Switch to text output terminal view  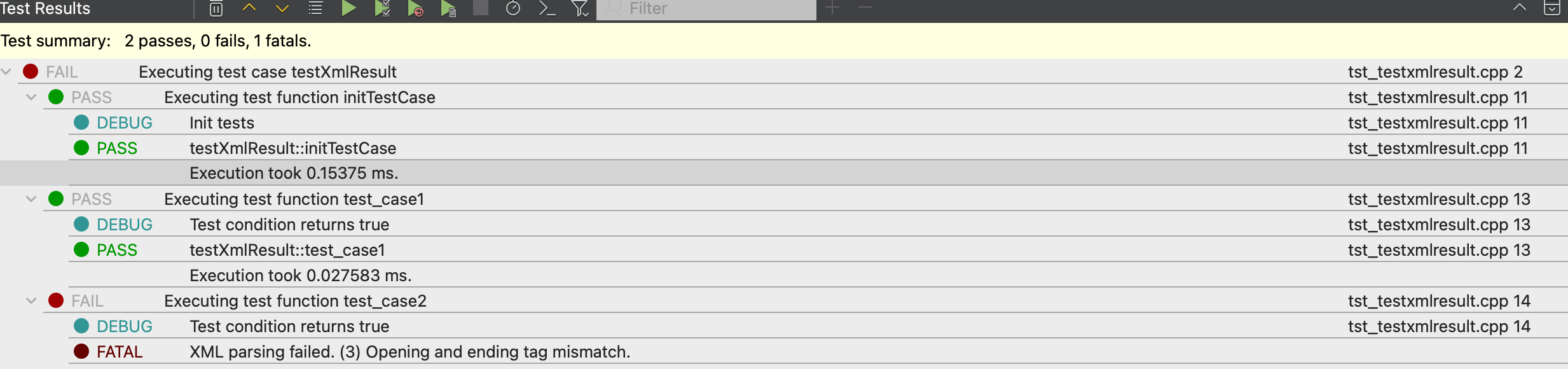pos(547,8)
